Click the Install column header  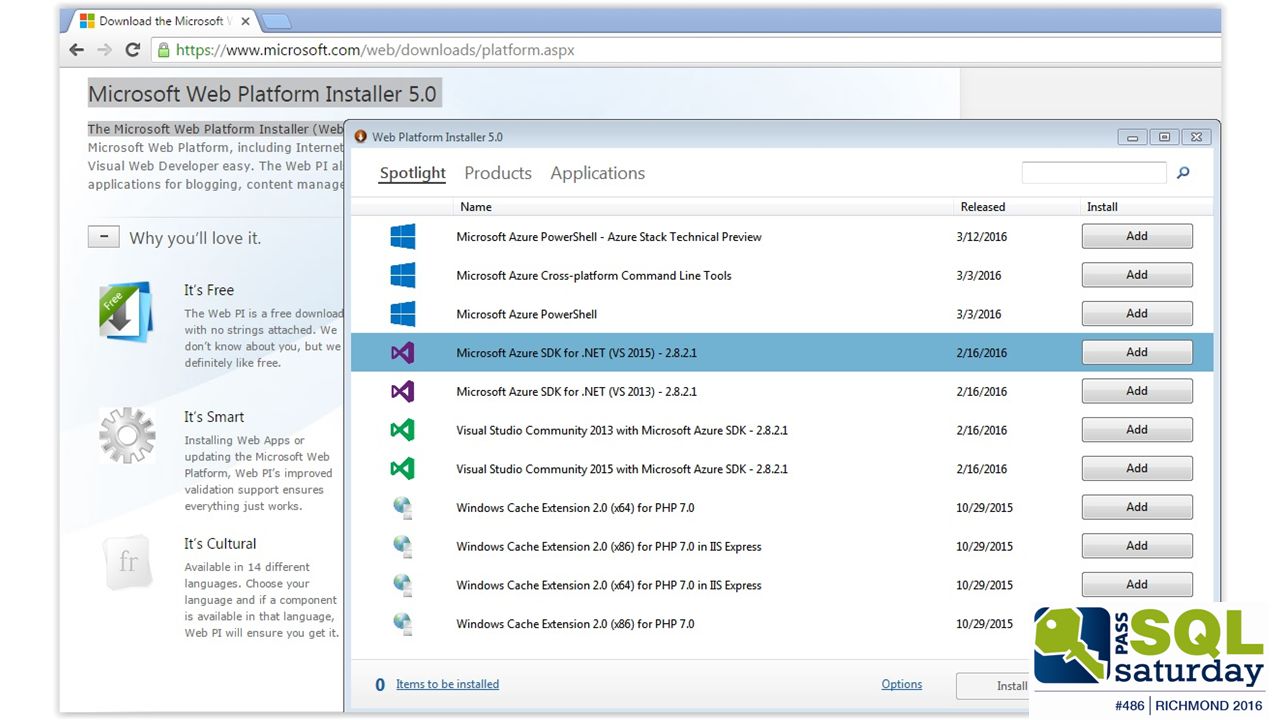pos(1102,207)
